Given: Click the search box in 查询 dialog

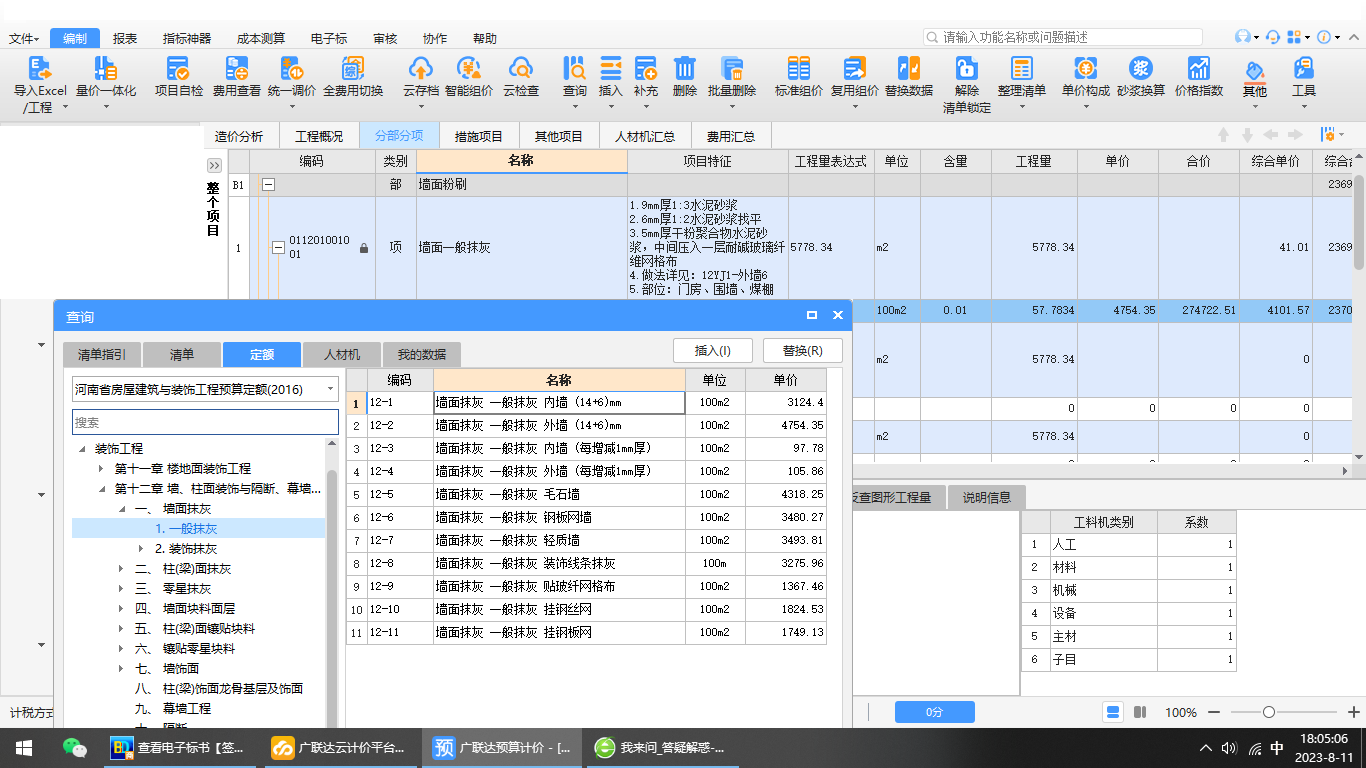Looking at the screenshot, I should pyautogui.click(x=206, y=422).
